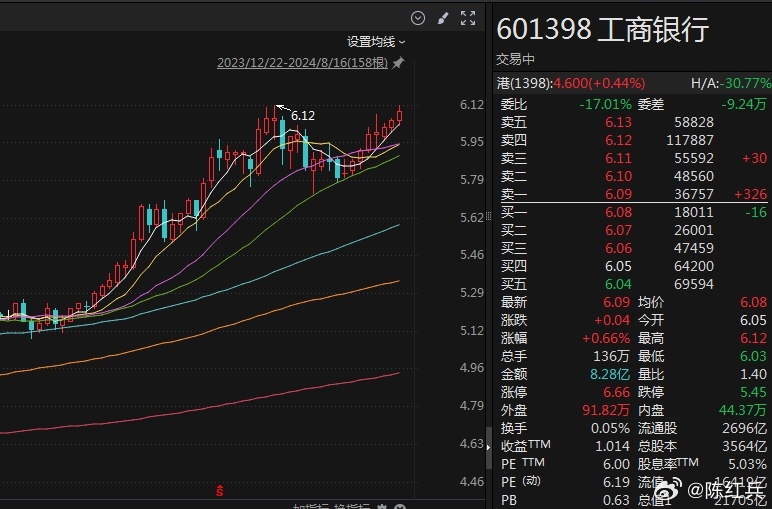The image size is (772, 509).
Task: Select the H/A premium -30.77% value
Action: (x=745, y=83)
